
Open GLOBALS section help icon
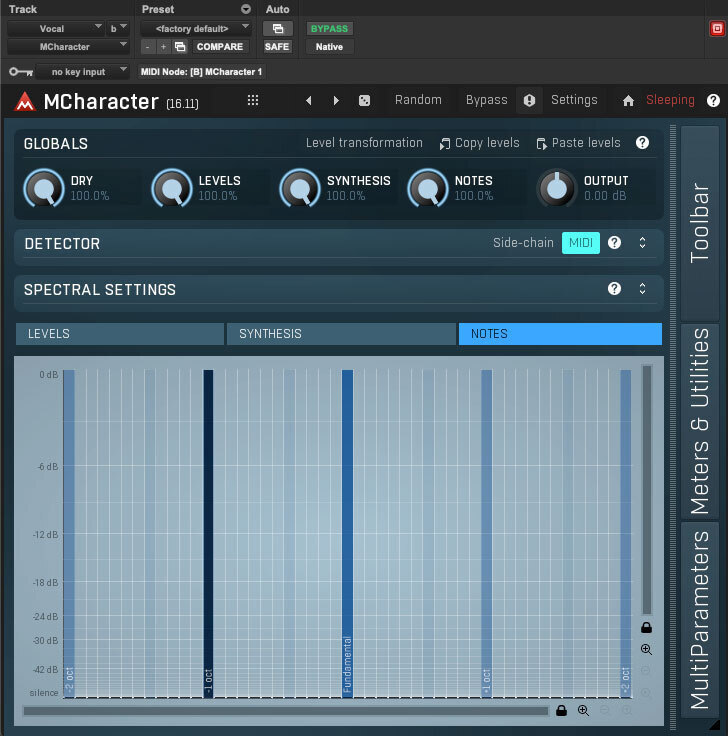click(x=642, y=143)
